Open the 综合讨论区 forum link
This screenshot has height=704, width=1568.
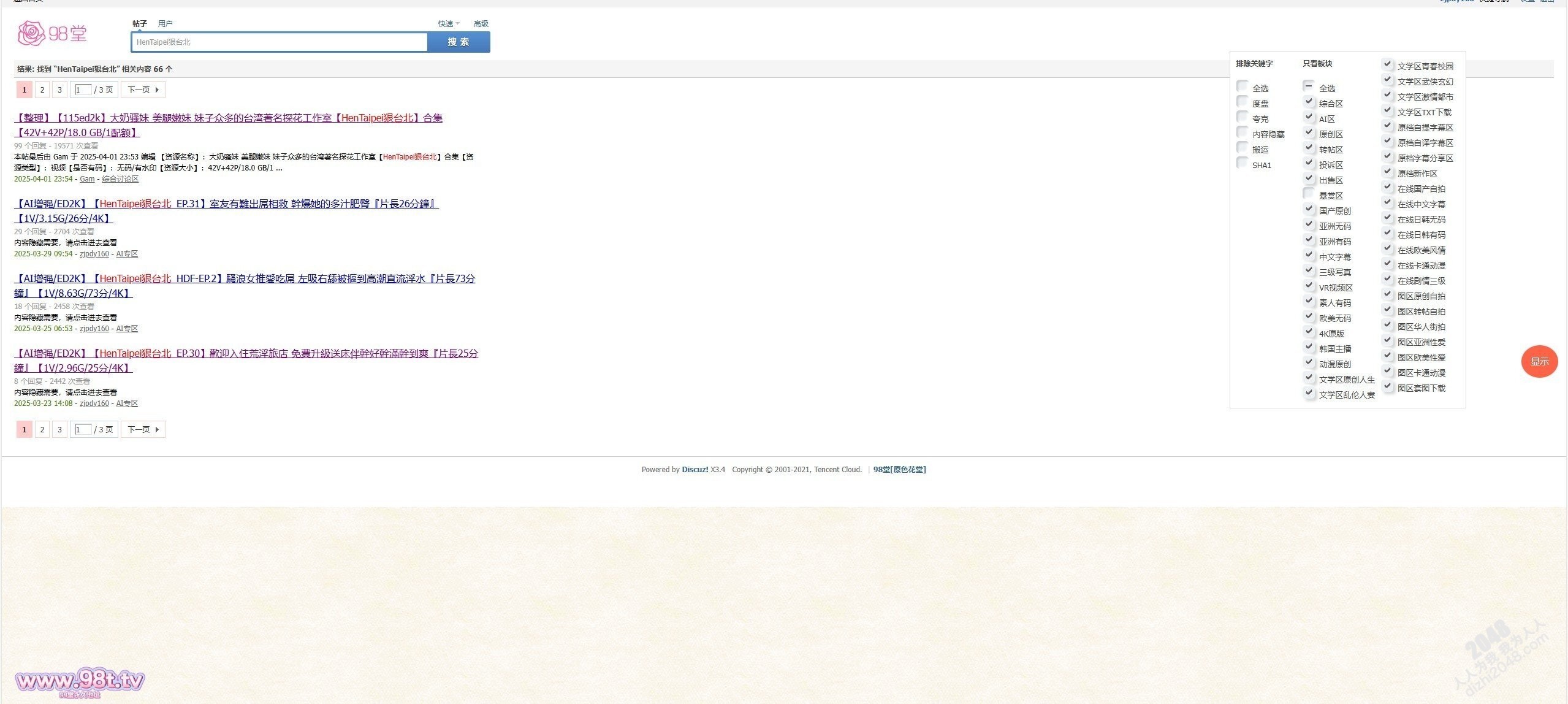coord(120,179)
